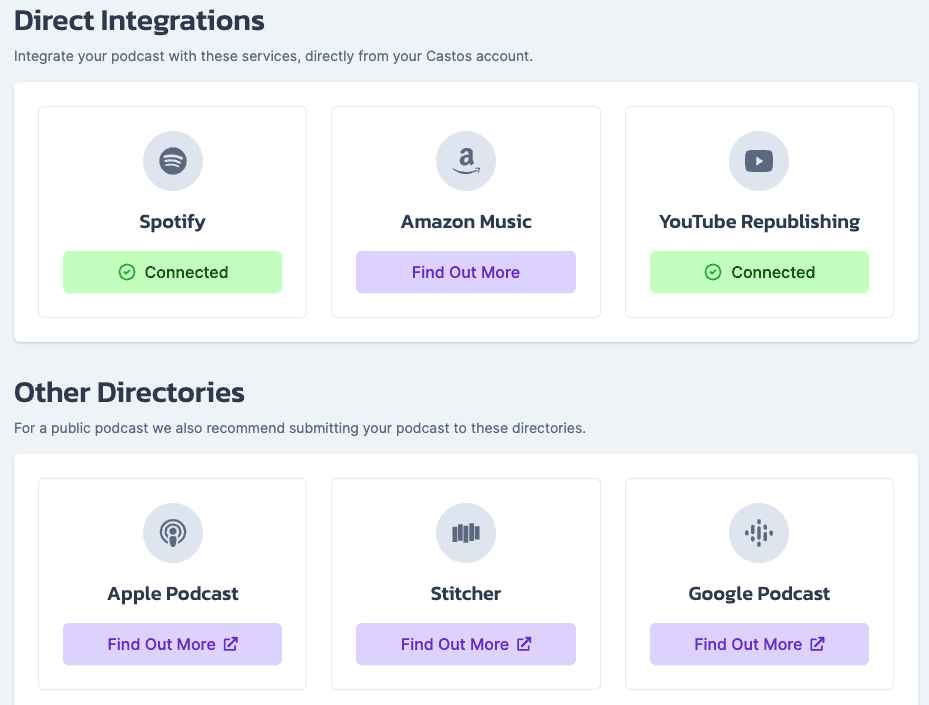Click the checkmark in YouTube Republishing's Connected button
929x705 pixels.
pos(713,272)
